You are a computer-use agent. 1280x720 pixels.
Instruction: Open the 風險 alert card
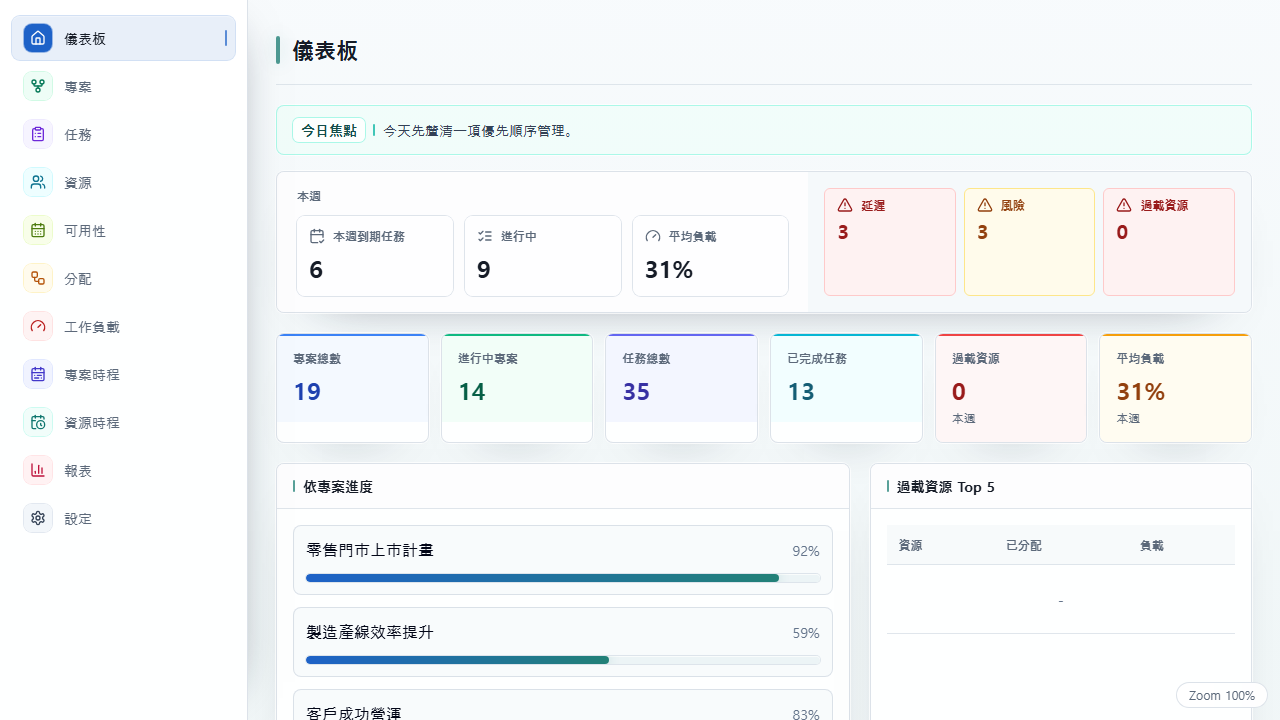tap(1029, 242)
